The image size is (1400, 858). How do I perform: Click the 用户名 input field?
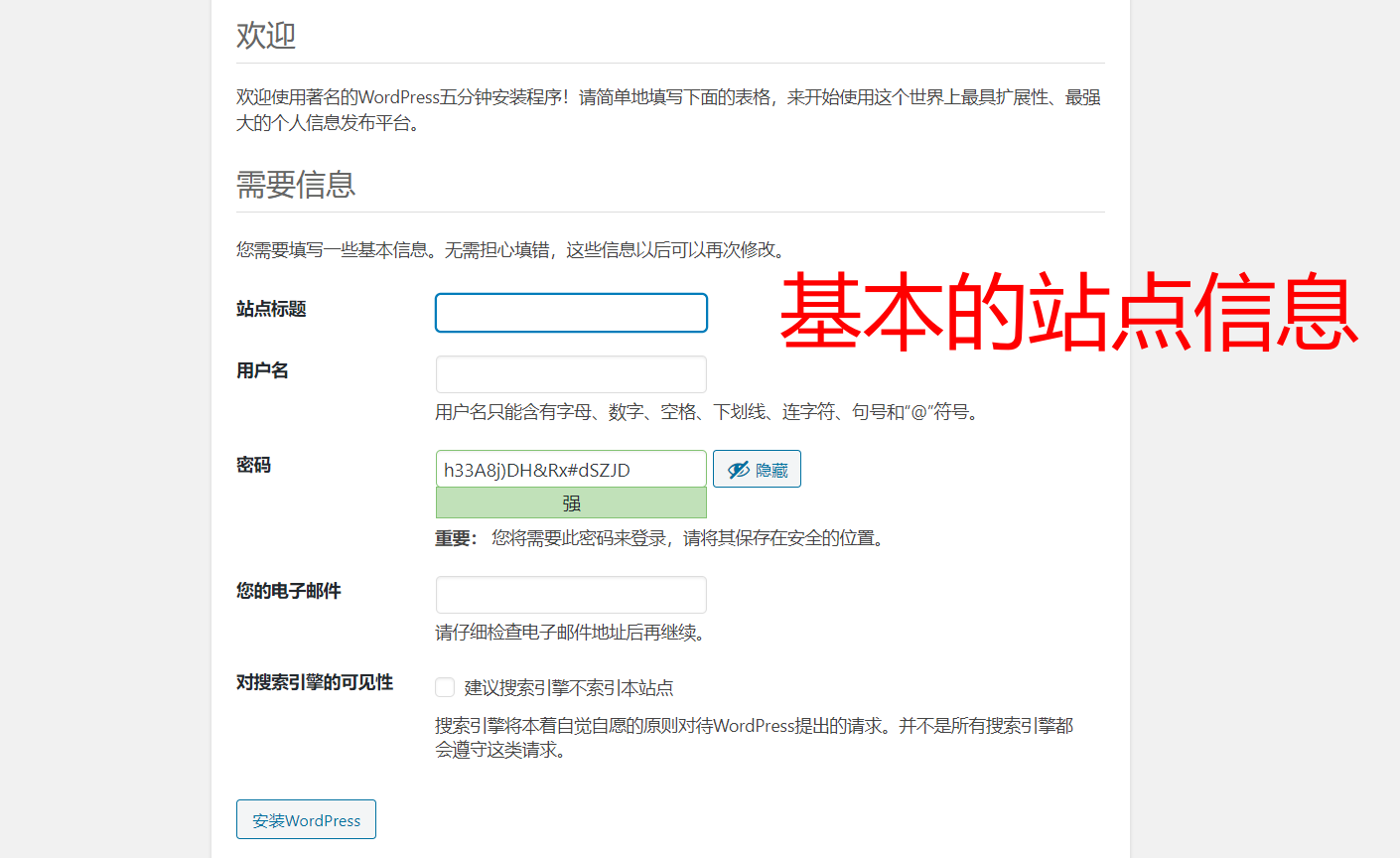571,374
